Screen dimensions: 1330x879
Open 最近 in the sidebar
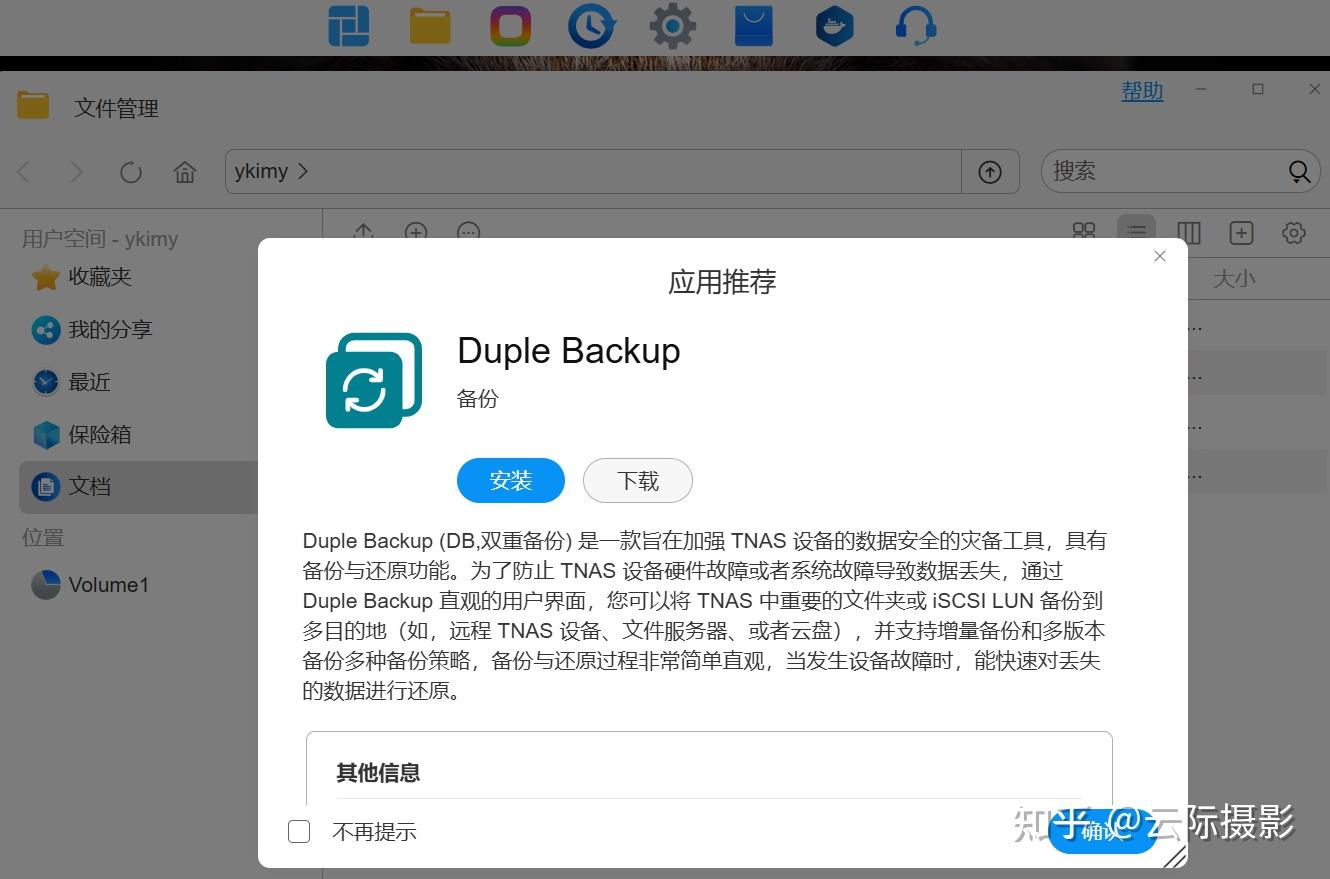(x=90, y=382)
